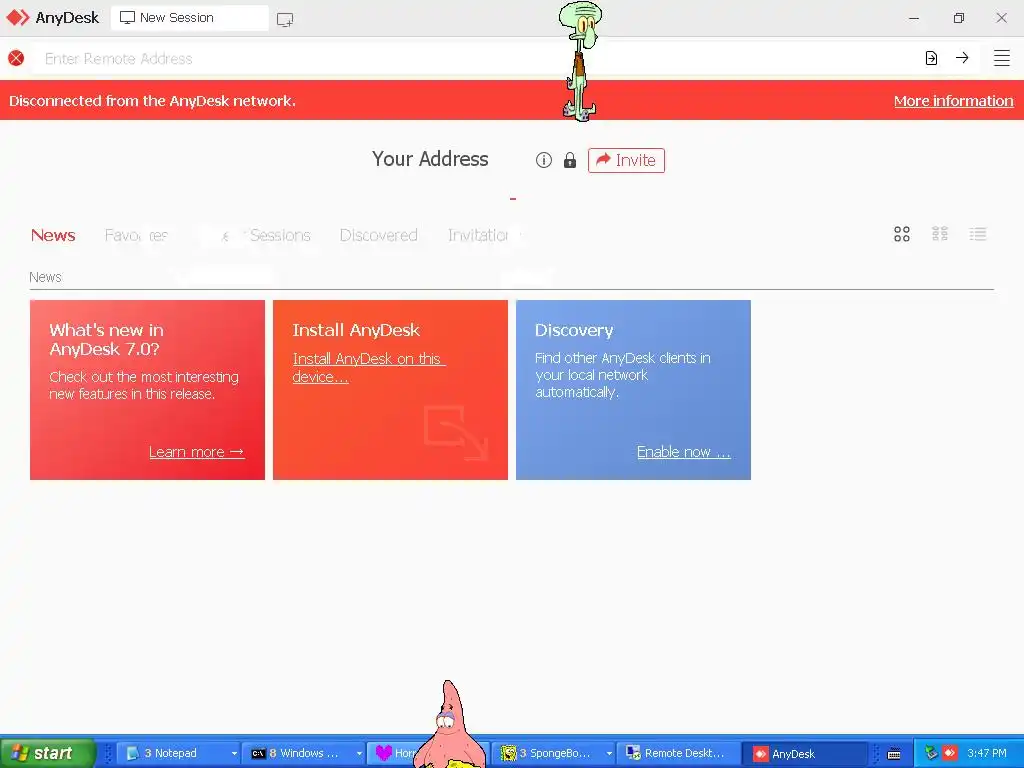Click the browse files transfer icon

point(931,58)
